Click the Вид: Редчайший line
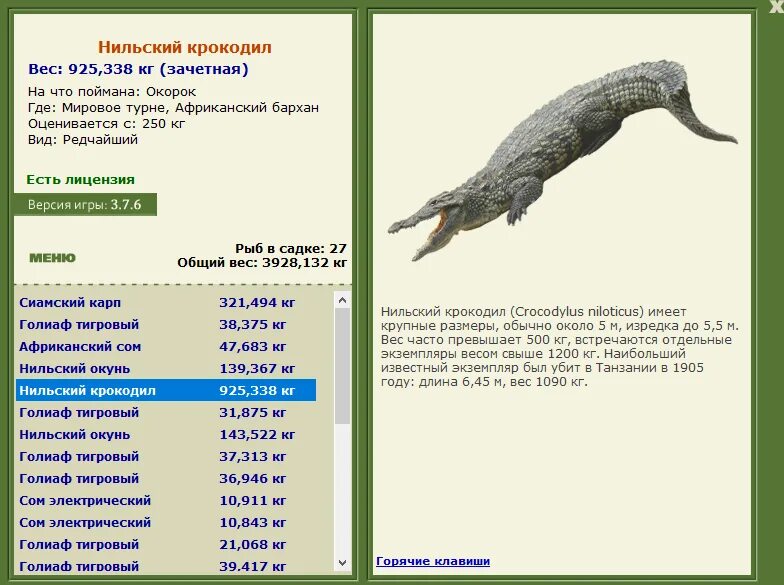 click(83, 140)
